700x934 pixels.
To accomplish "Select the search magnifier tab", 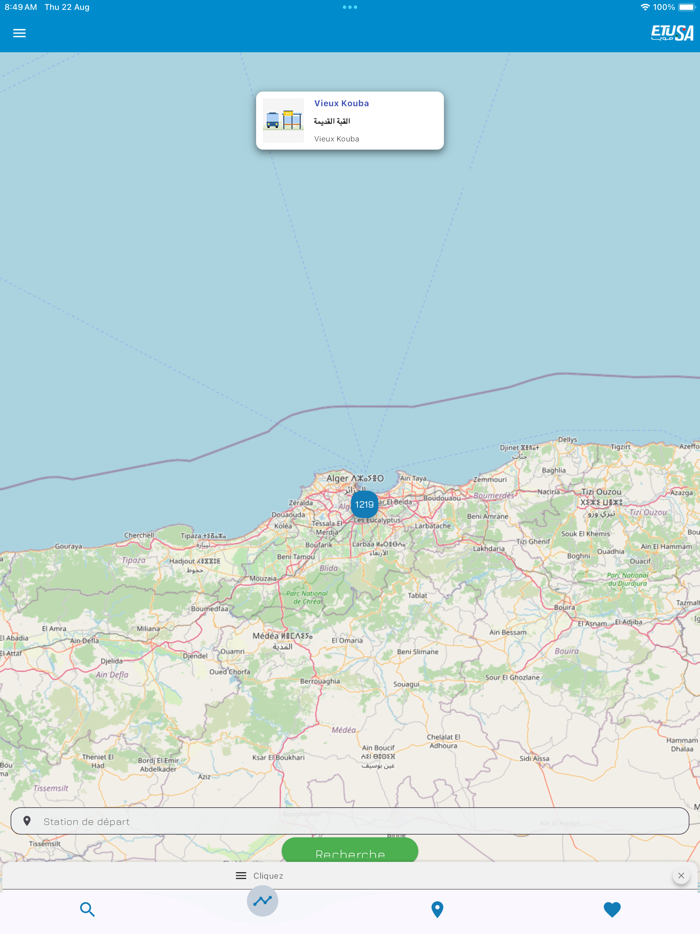I will (x=88, y=909).
